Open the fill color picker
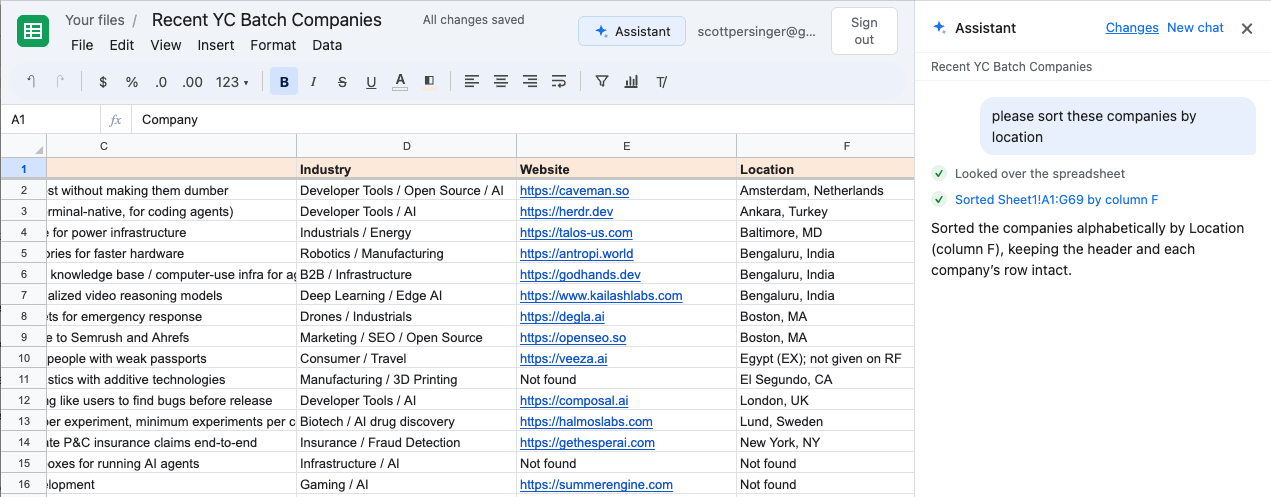The image size is (1271, 497). tap(429, 82)
